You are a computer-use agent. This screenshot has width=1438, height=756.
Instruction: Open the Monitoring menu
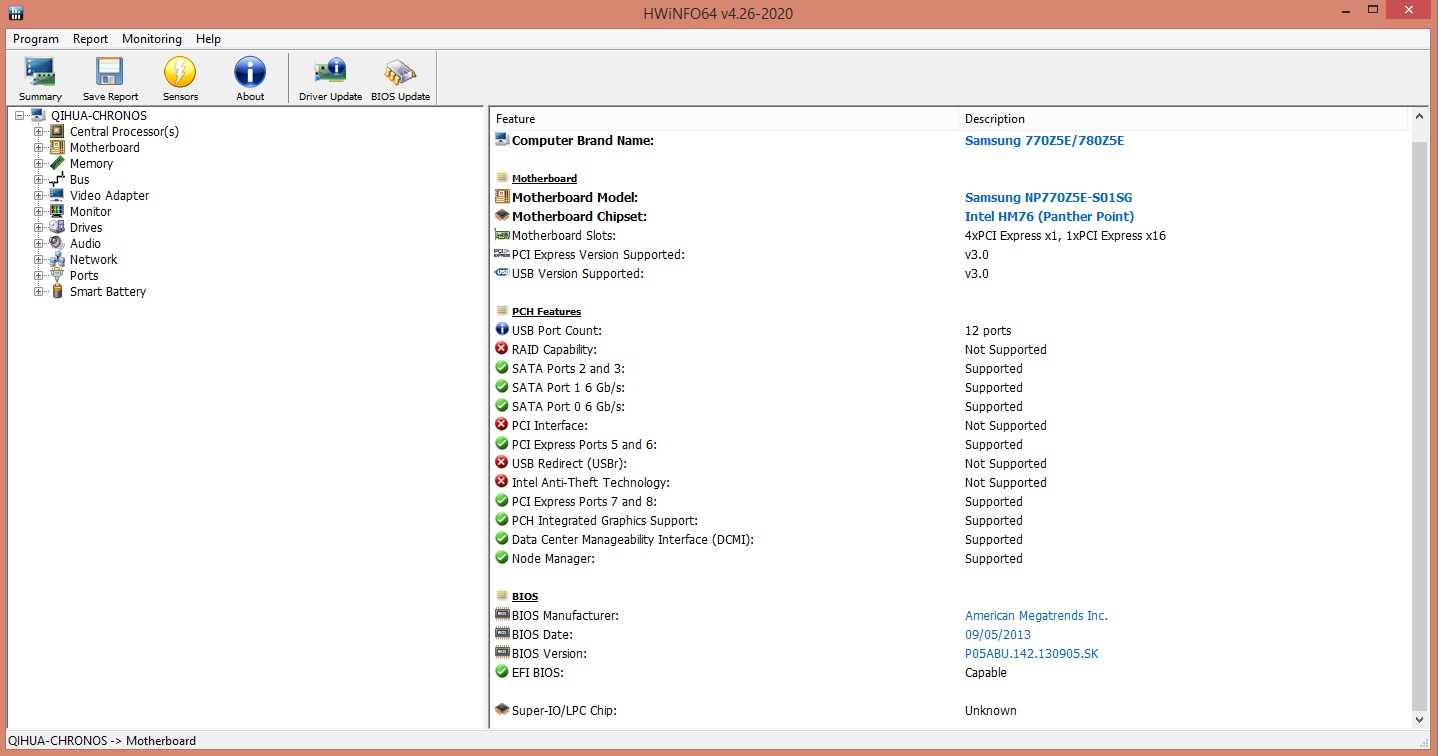click(x=152, y=39)
